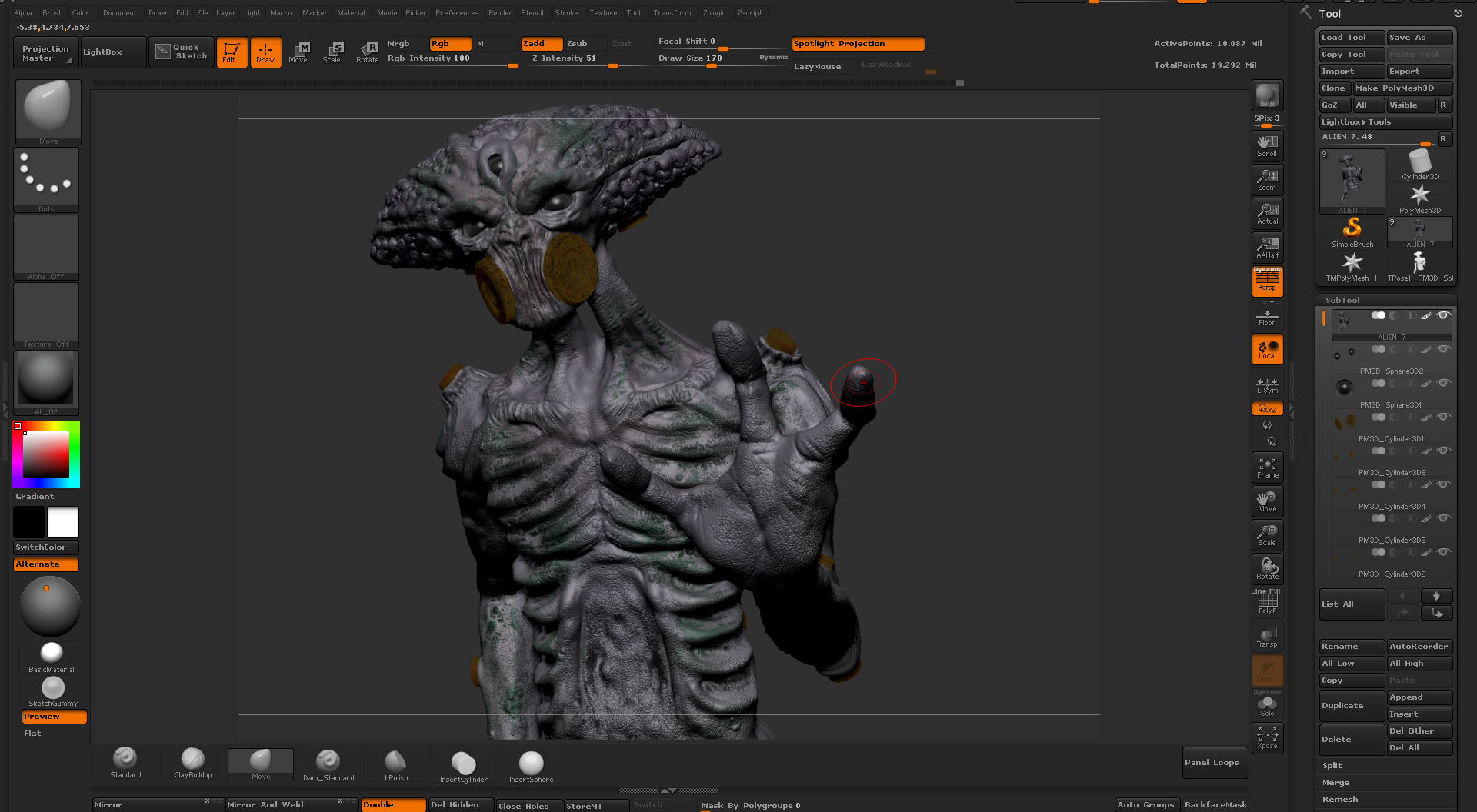Show the Floor grid
The height and width of the screenshot is (812, 1477).
pos(1267,316)
